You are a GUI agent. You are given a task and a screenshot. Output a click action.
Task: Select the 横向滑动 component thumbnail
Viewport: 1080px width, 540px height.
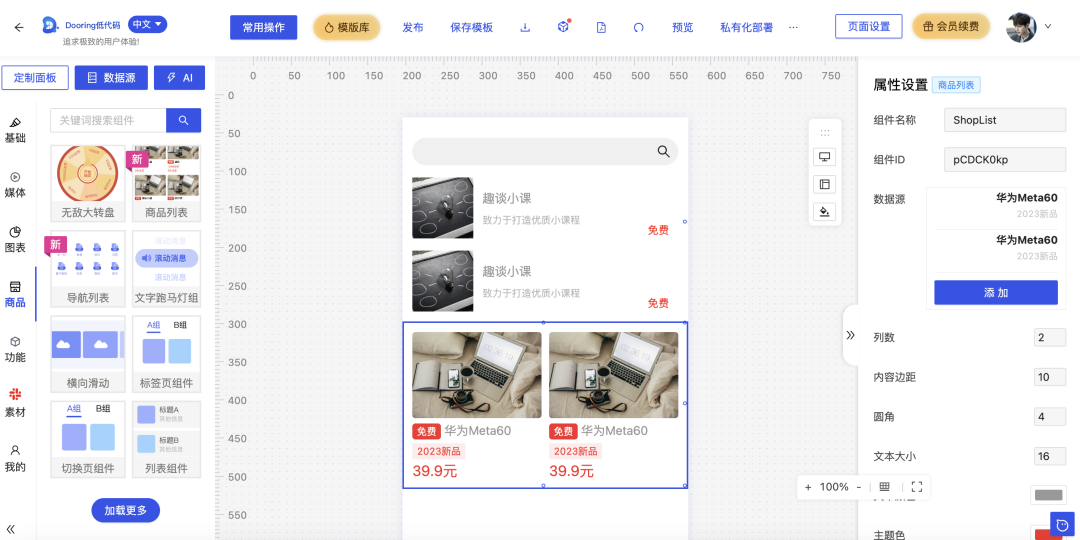88,354
